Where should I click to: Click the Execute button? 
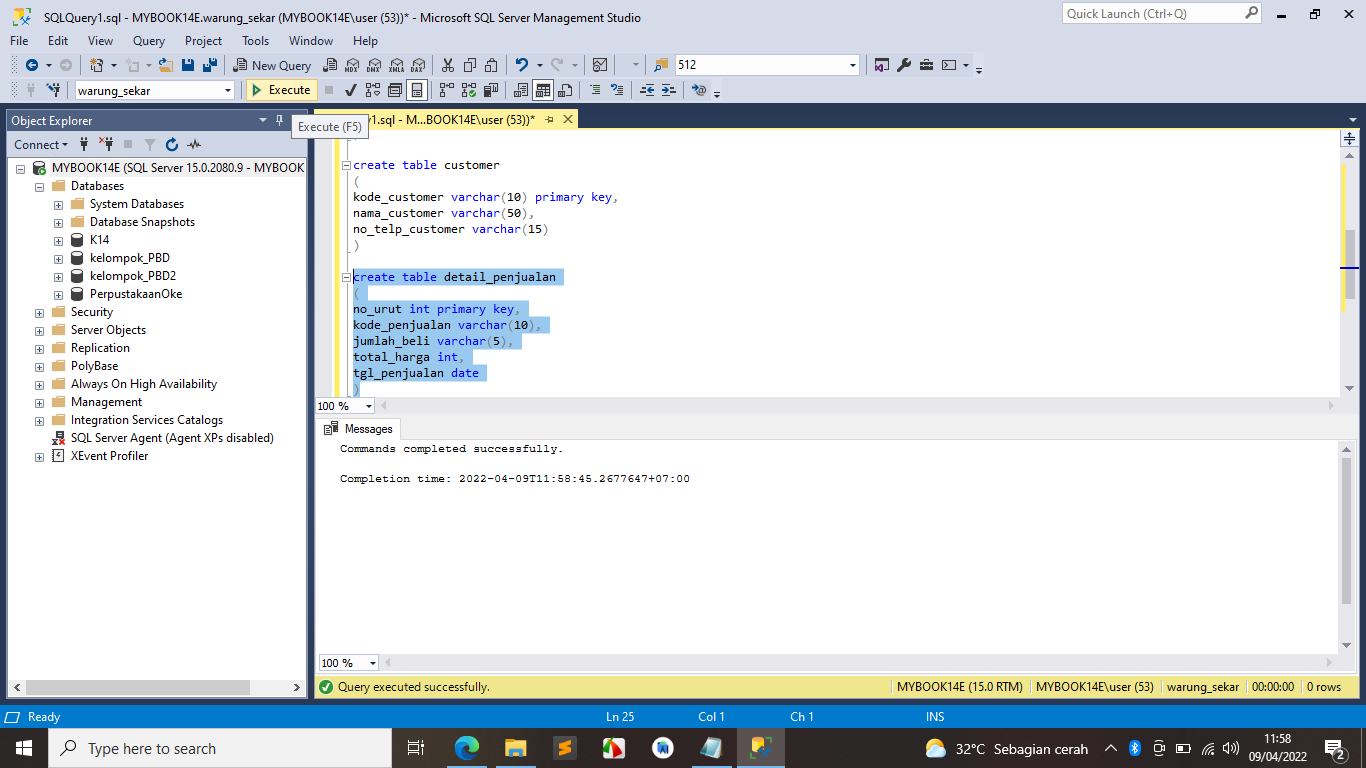point(281,90)
